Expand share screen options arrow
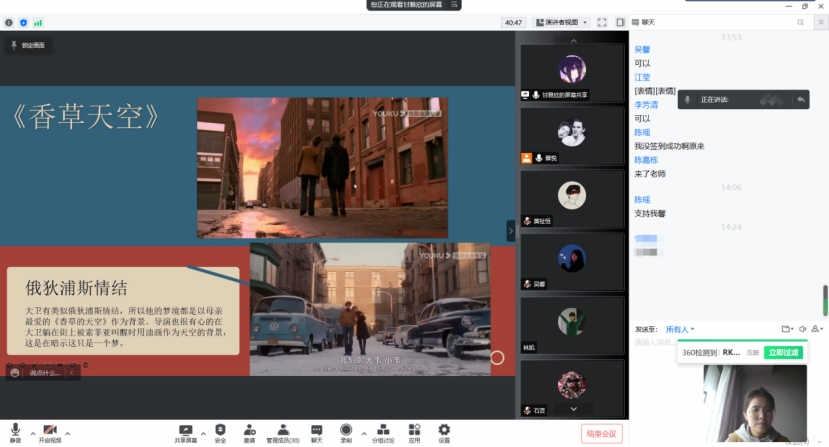829x447 pixels. click(203, 433)
